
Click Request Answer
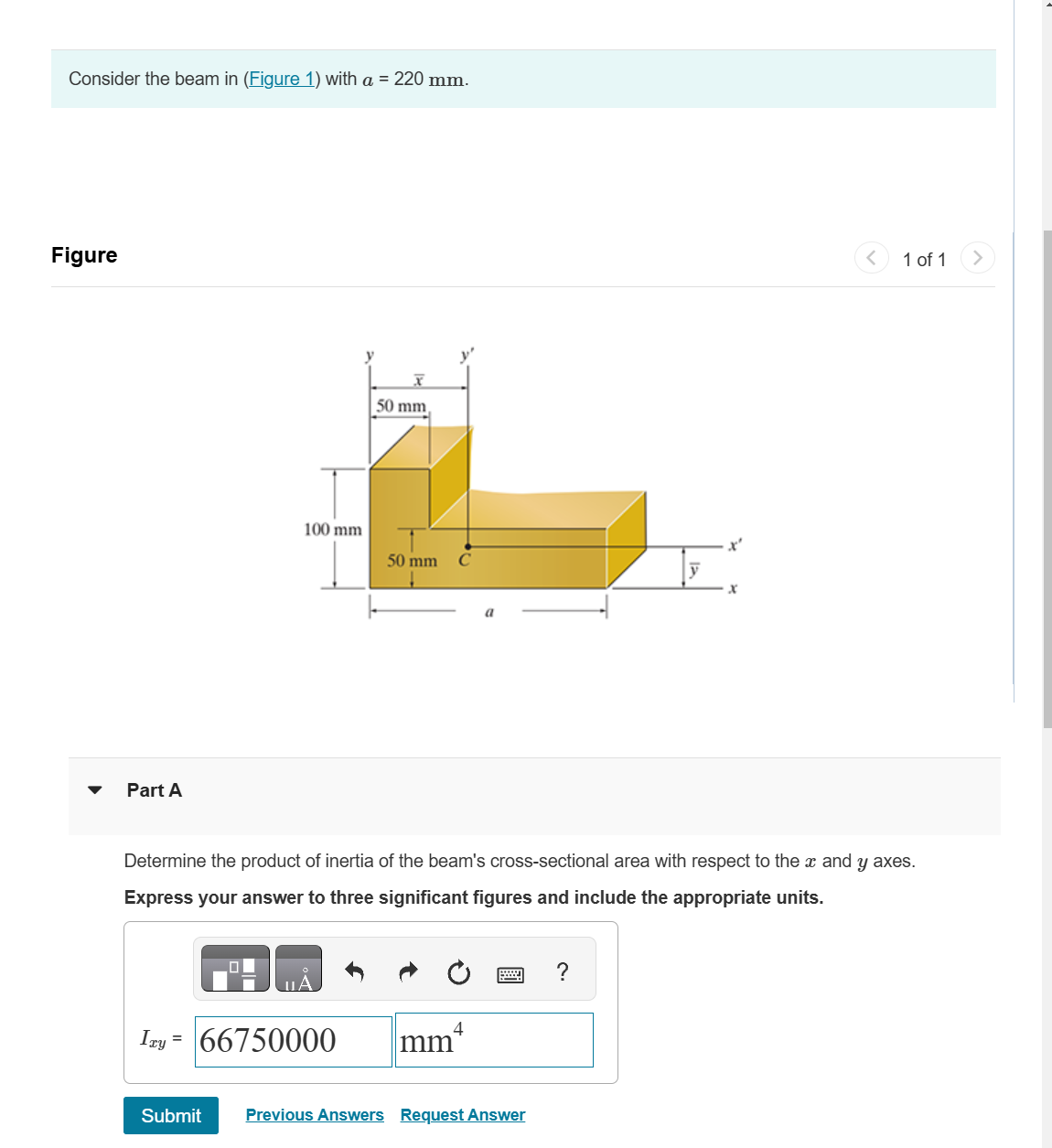click(462, 1114)
